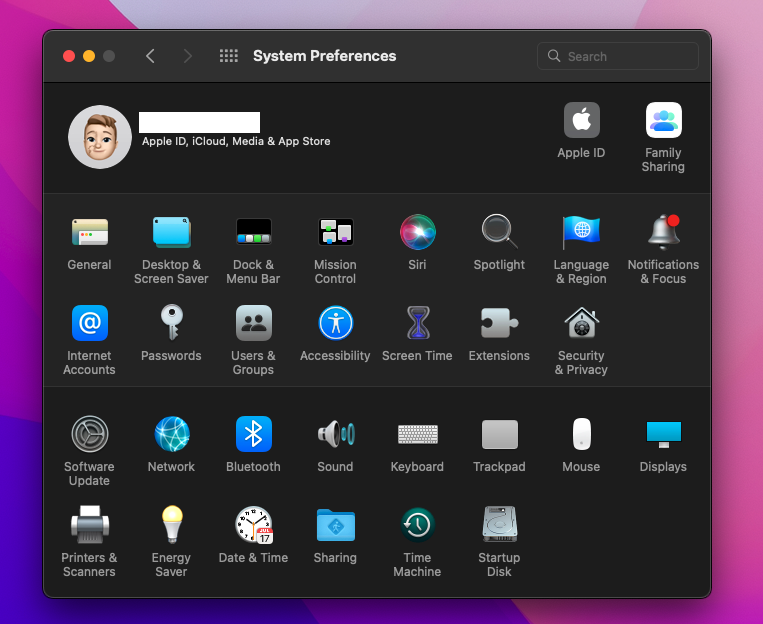The height and width of the screenshot is (624, 763).
Task: Click the Search field
Action: click(618, 56)
